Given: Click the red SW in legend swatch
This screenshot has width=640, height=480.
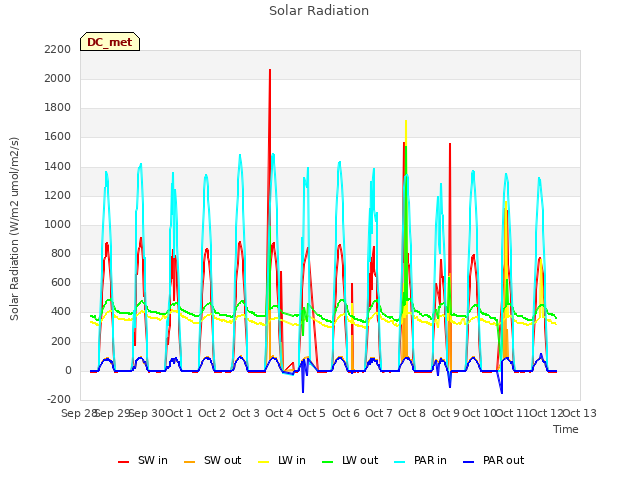Looking at the screenshot, I should pyautogui.click(x=123, y=462).
